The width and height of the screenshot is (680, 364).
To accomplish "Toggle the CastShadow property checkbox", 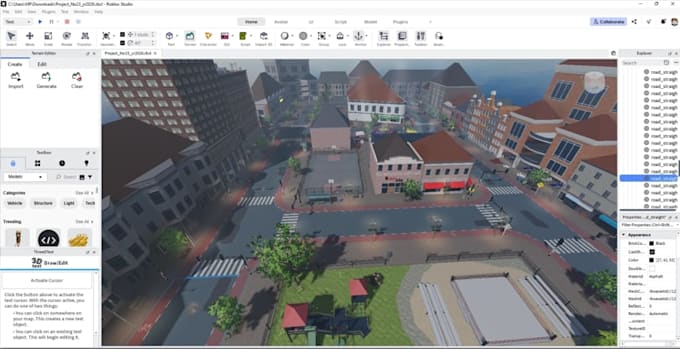I will [652, 252].
